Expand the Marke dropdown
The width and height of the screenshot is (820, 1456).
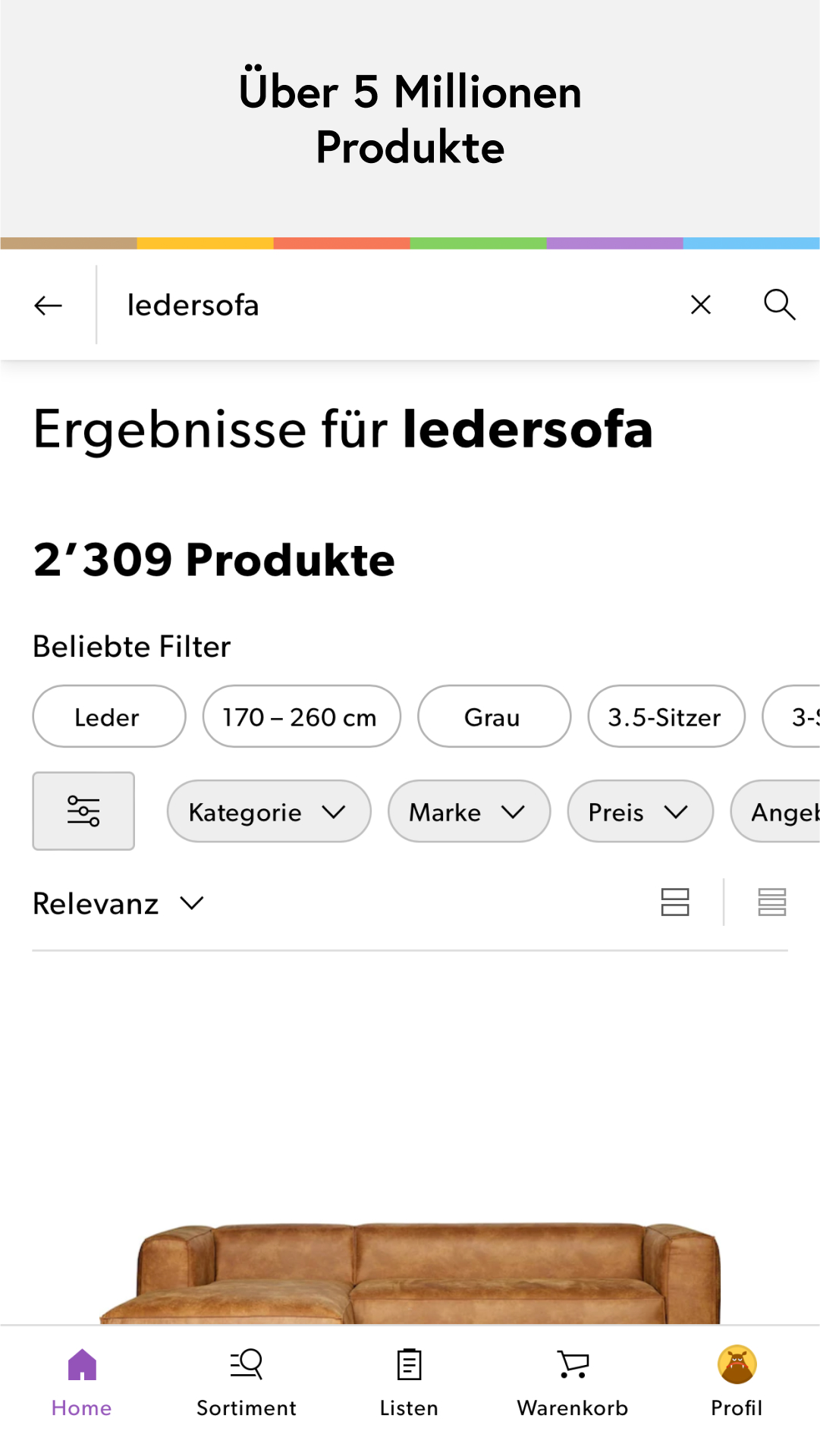[x=469, y=811]
